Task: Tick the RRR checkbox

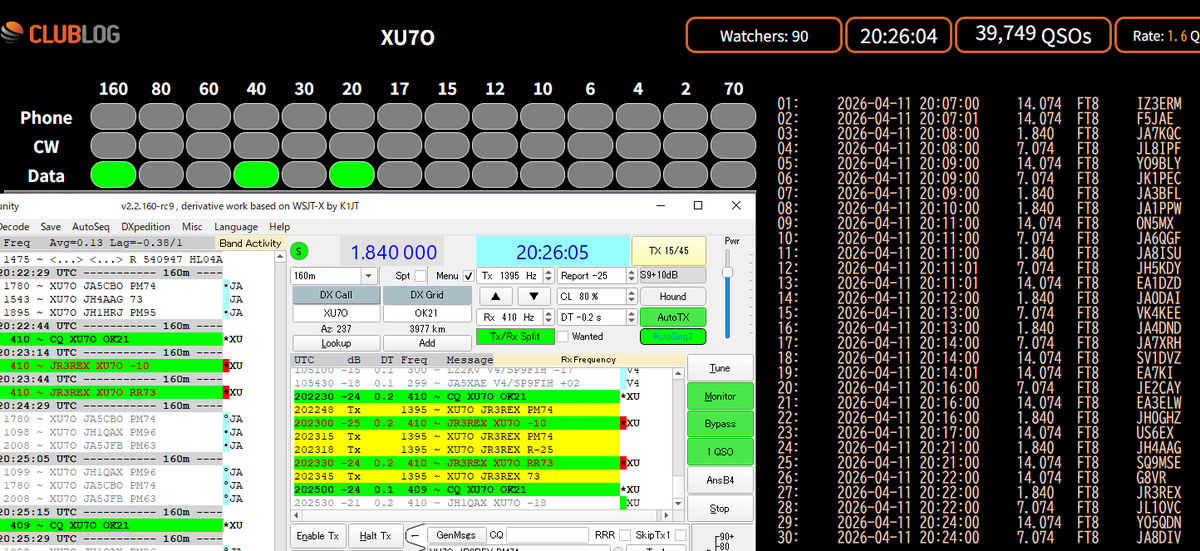Action: point(625,535)
